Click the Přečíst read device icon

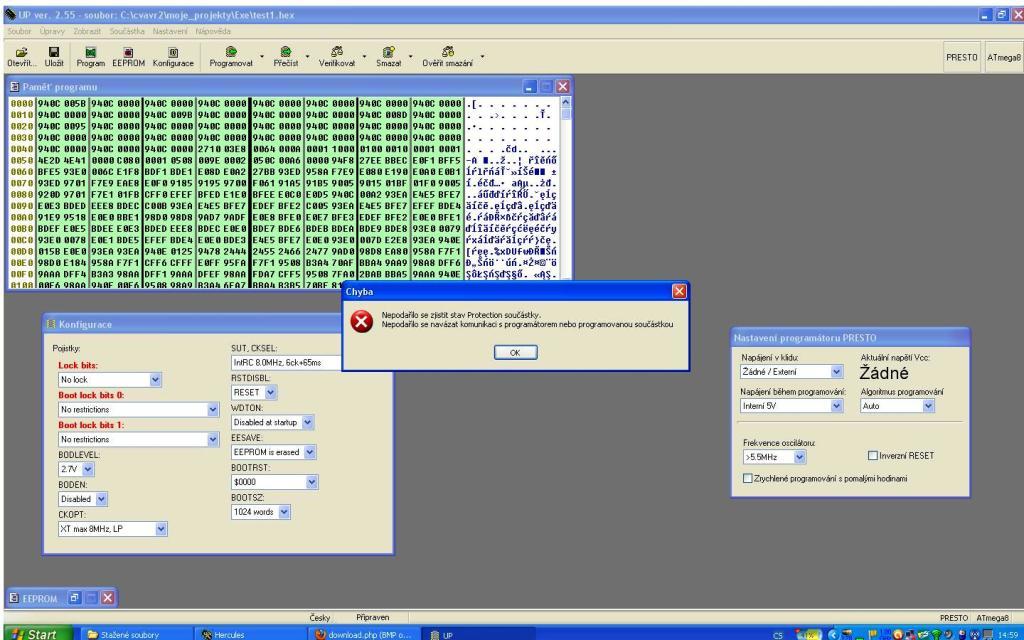point(285,52)
